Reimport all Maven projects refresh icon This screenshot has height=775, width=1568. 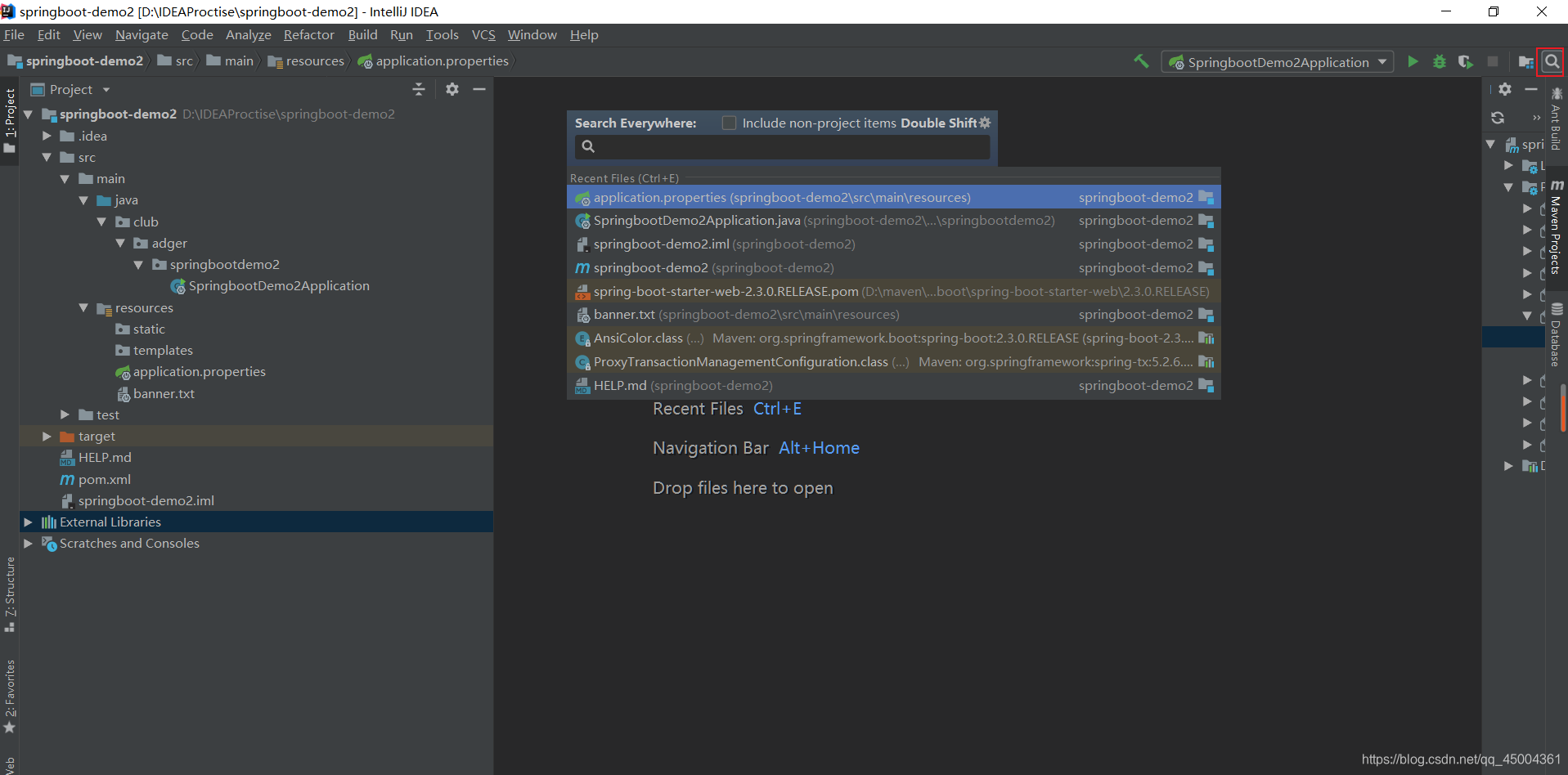coord(1498,118)
